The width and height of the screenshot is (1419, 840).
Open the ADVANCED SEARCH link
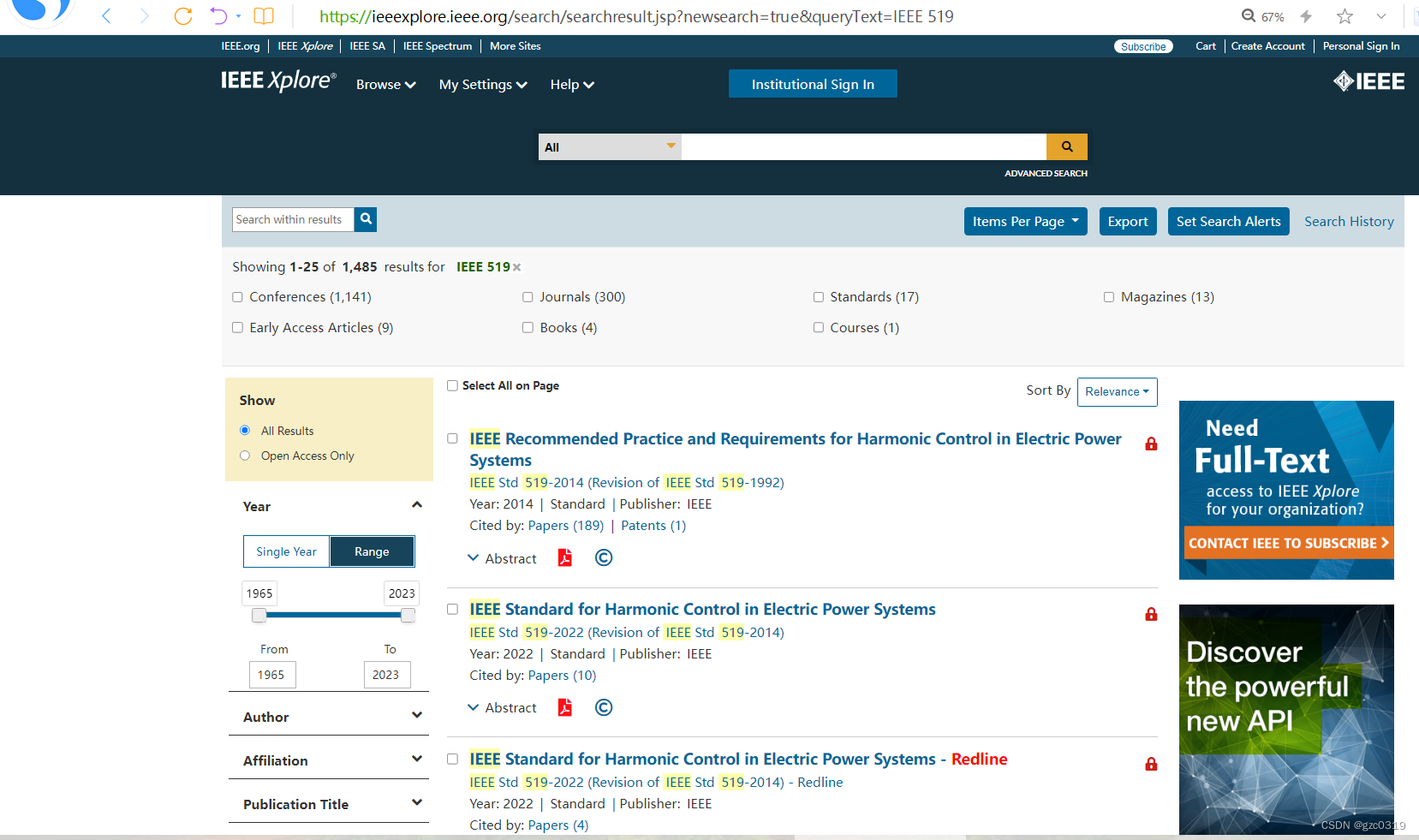coord(1046,173)
